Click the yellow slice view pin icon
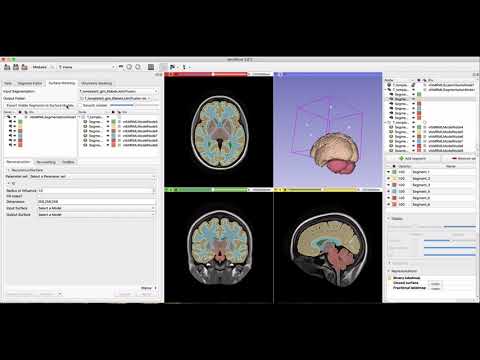Viewport: 480px width, 360px height. pyautogui.click(x=276, y=190)
